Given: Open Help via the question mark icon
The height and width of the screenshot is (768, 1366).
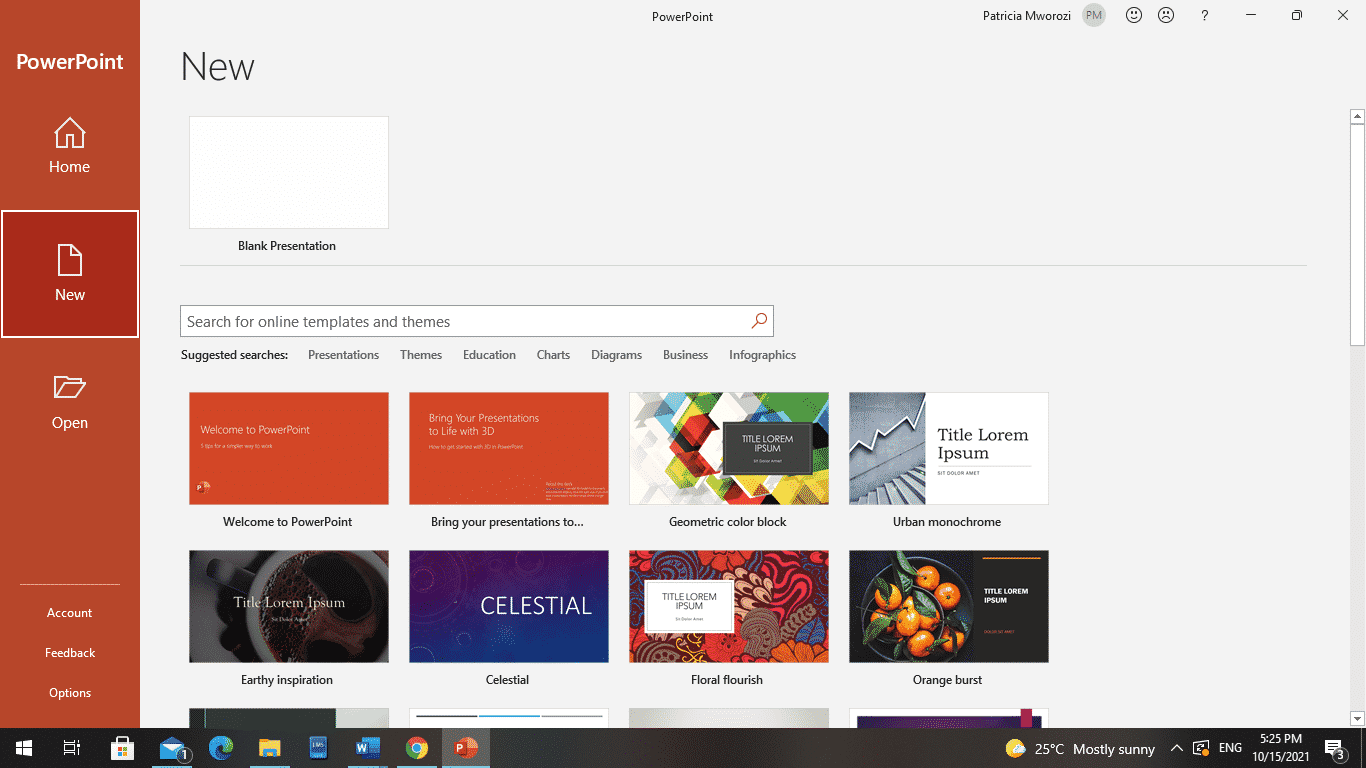Looking at the screenshot, I should tap(1204, 15).
